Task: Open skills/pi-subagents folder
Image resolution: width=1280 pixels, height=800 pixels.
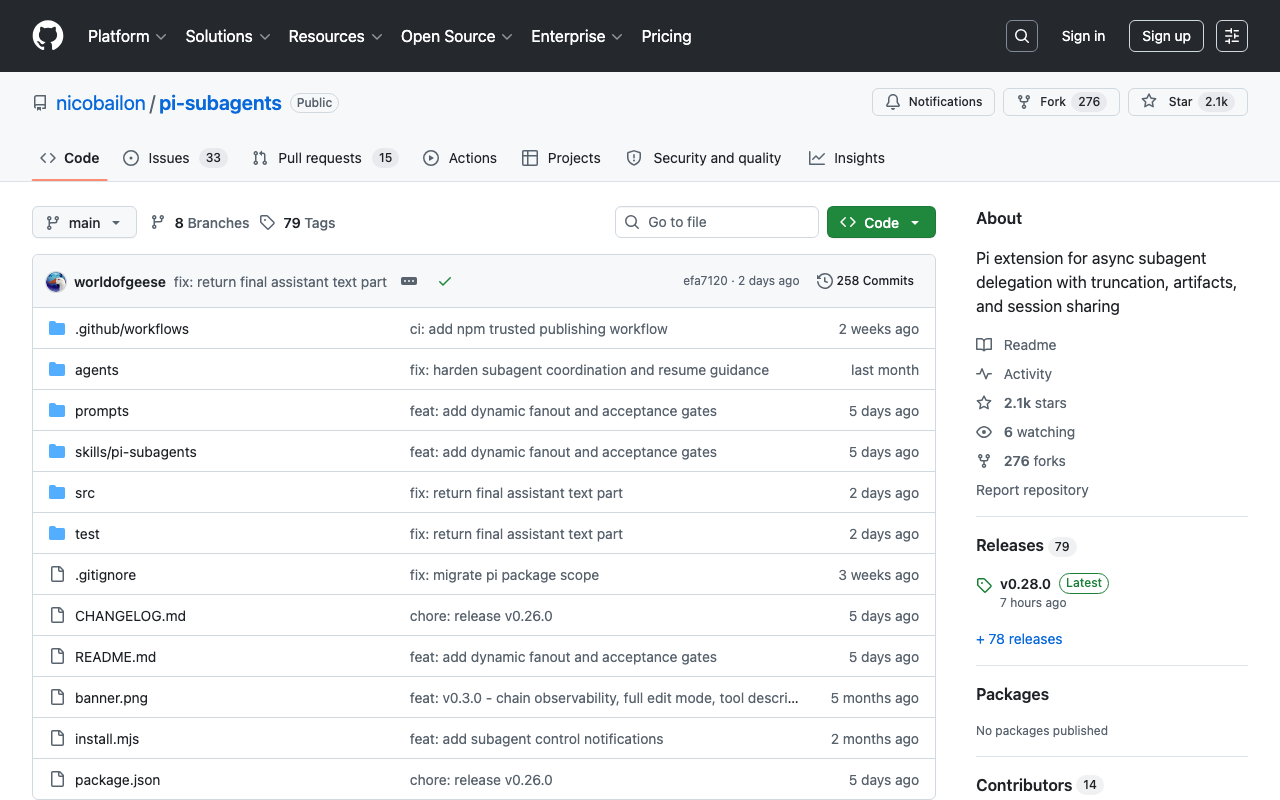Action: coord(136,452)
